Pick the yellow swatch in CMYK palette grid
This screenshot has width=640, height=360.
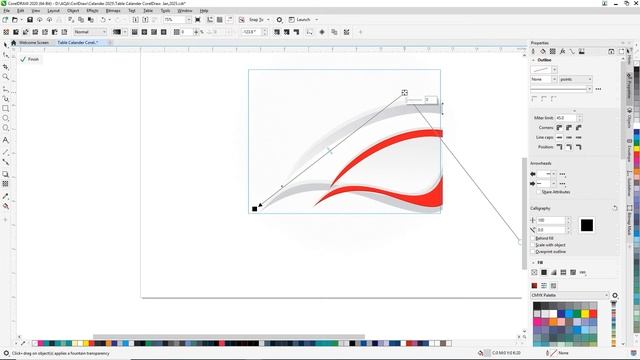(585, 313)
